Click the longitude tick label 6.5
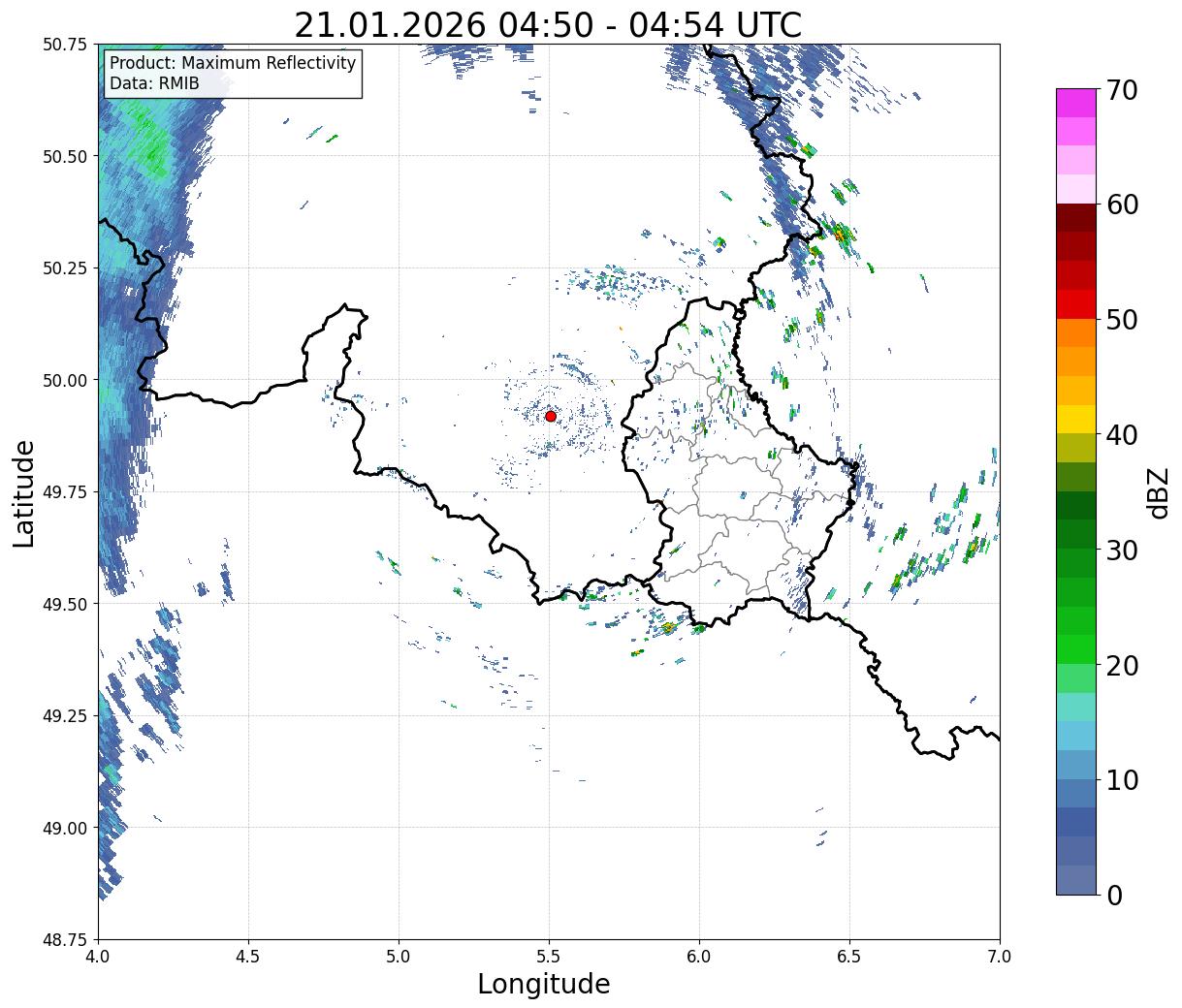 coord(849,956)
